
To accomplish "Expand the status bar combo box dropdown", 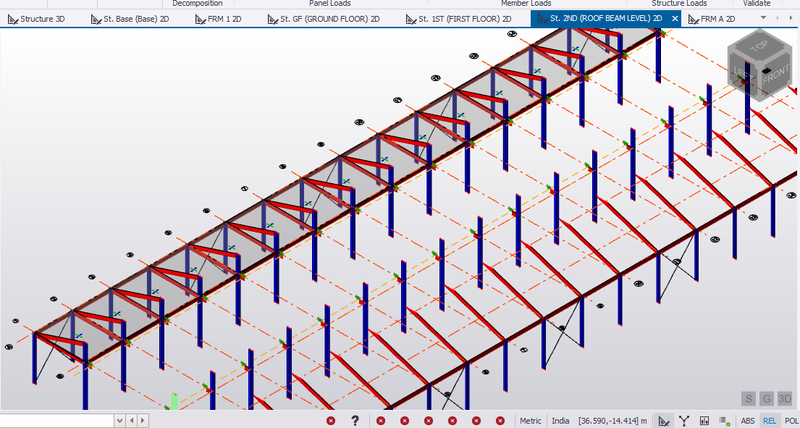I will pos(120,421).
